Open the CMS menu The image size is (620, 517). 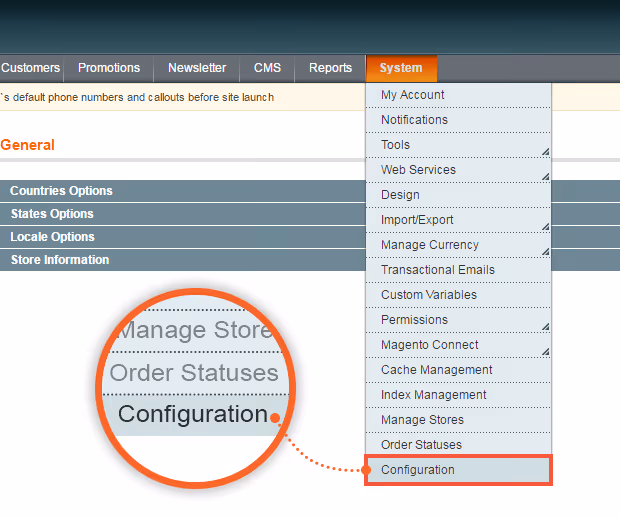[x=267, y=68]
